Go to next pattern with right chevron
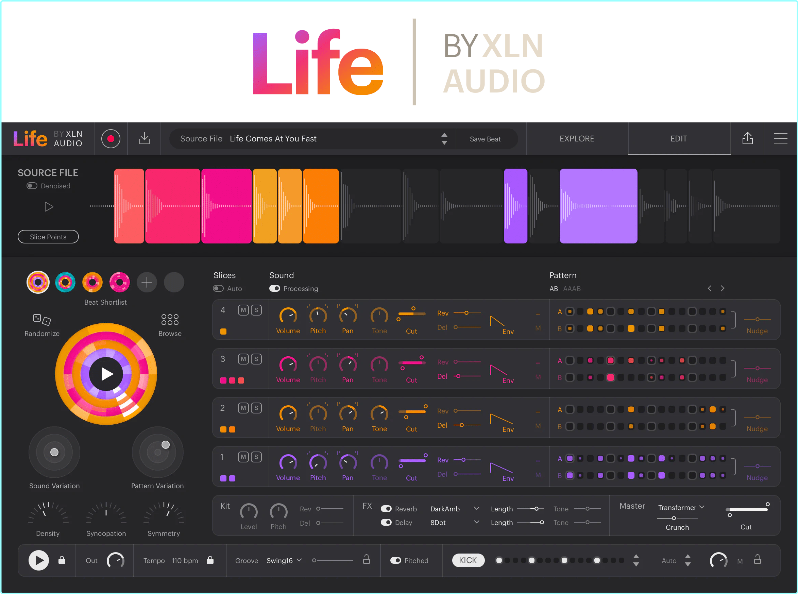This screenshot has height=594, width=798. point(722,289)
